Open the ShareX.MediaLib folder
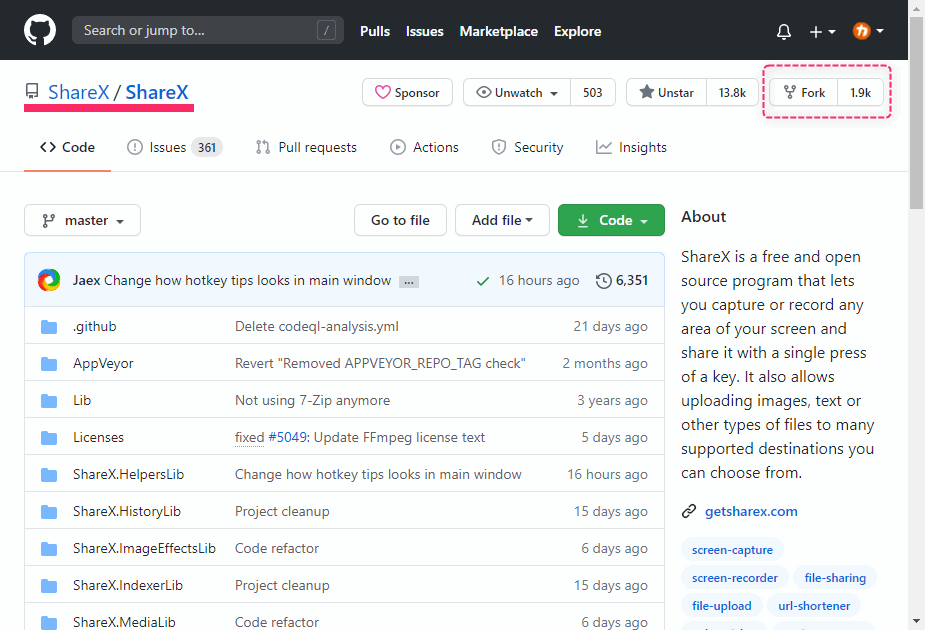The image size is (925, 630). point(124,622)
